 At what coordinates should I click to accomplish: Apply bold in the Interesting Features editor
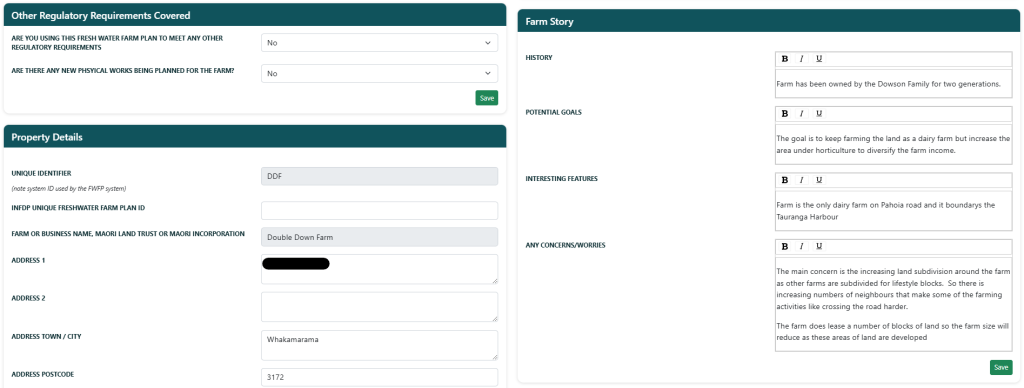784,180
